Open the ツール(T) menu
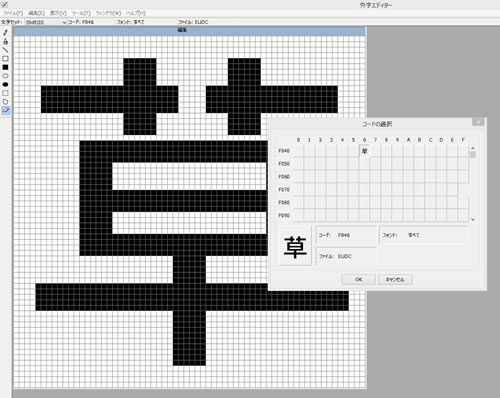This screenshot has height=398, width=500. (x=81, y=13)
